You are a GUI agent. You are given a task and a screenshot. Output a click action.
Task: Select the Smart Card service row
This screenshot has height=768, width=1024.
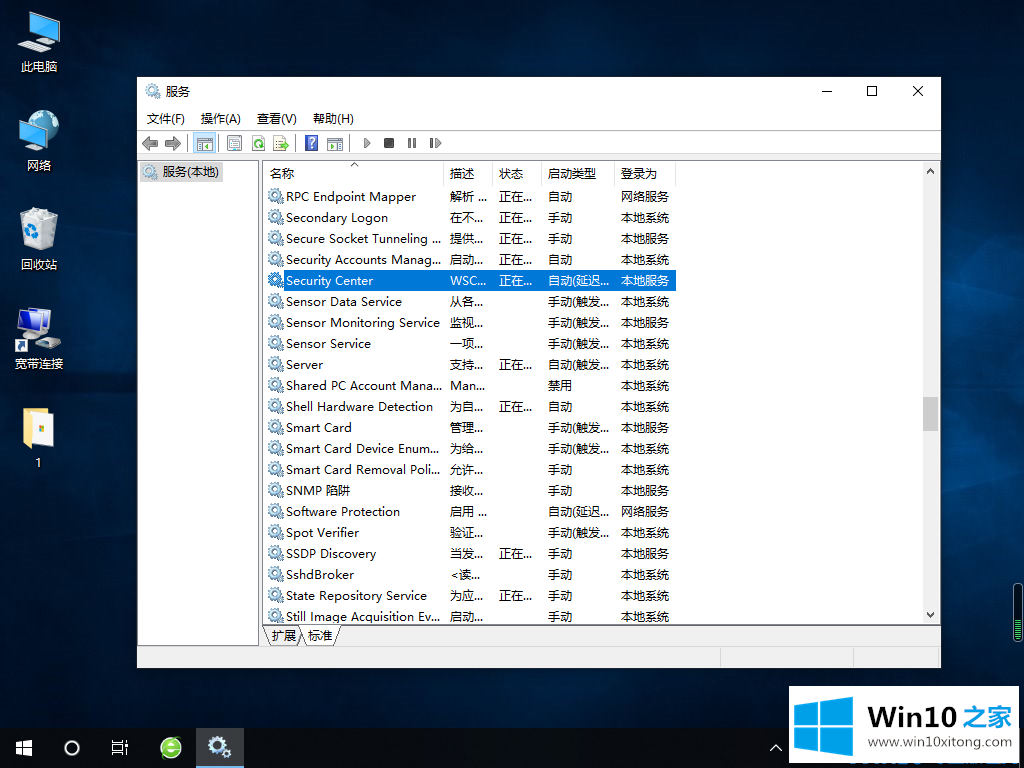[319, 428]
